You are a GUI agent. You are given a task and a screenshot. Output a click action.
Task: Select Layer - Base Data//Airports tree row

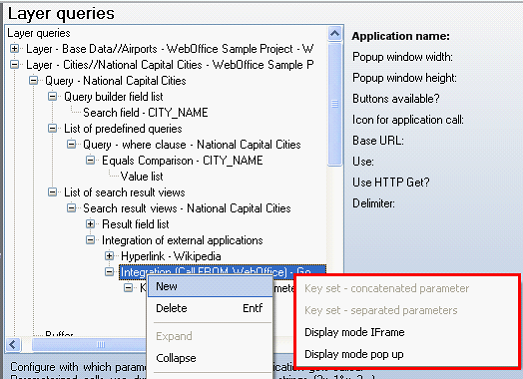170,49
